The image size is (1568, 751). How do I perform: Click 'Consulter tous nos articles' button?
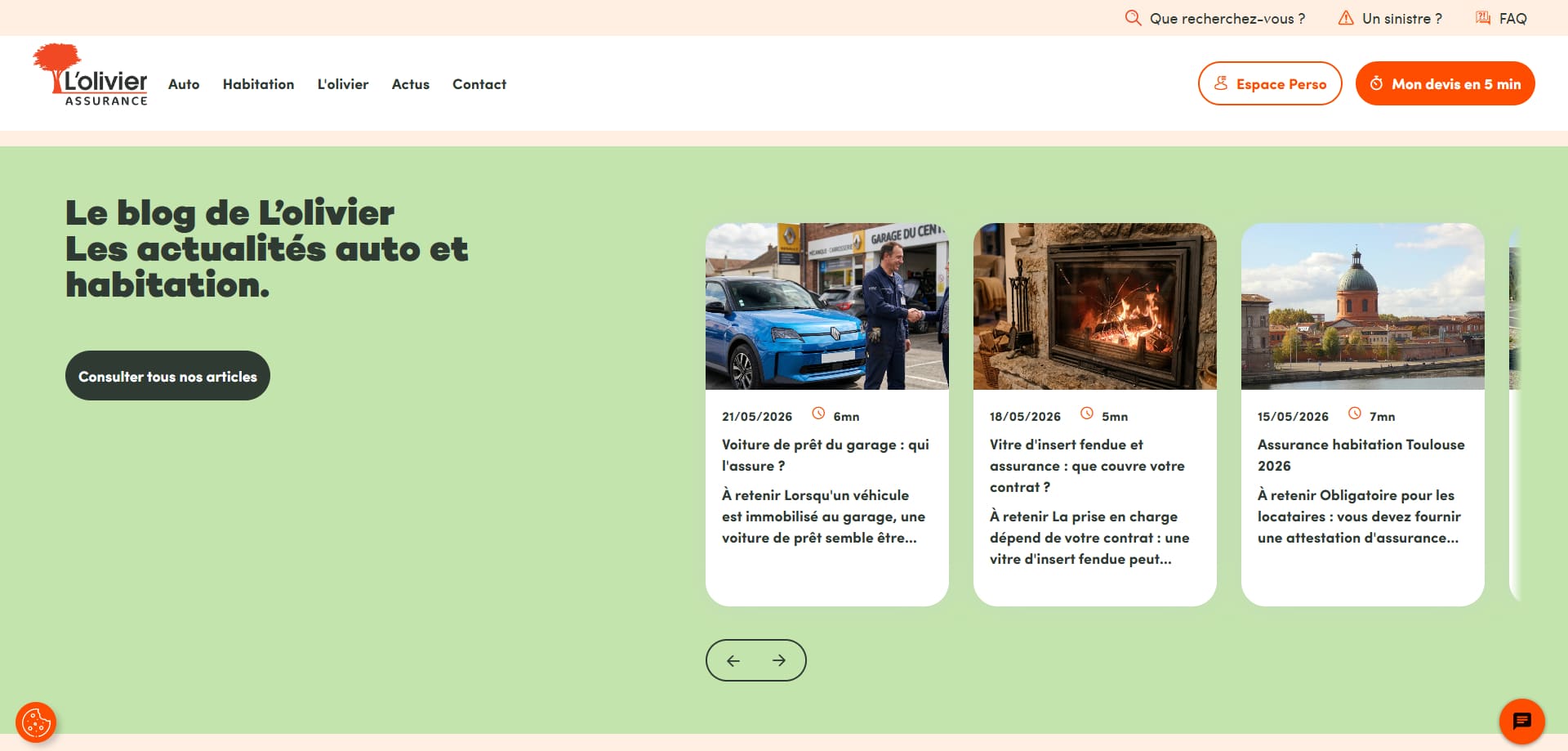coord(167,376)
